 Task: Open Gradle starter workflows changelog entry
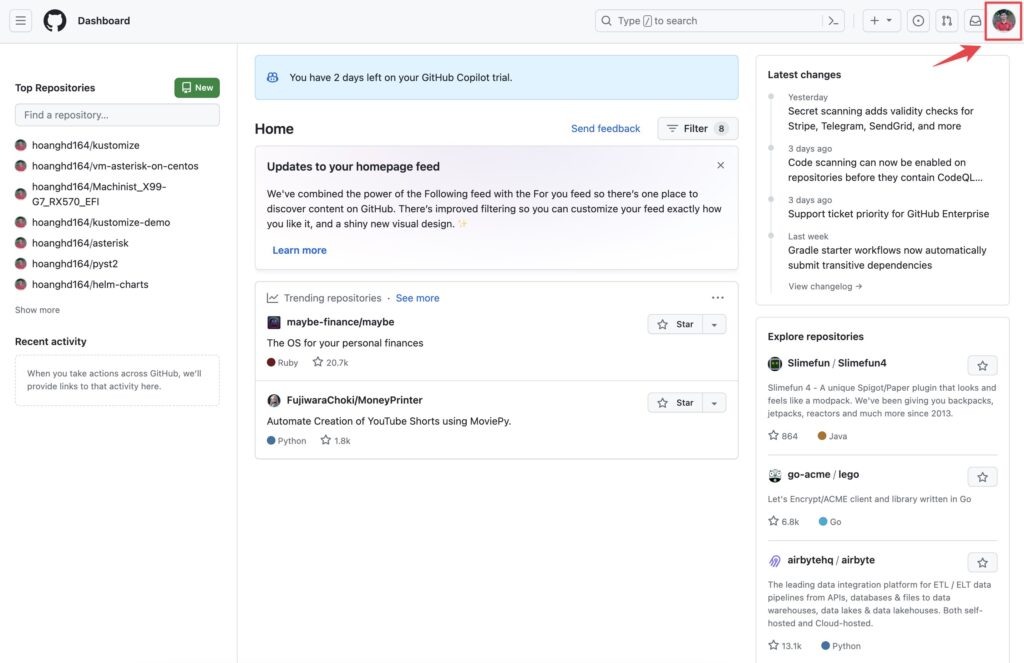pos(887,257)
